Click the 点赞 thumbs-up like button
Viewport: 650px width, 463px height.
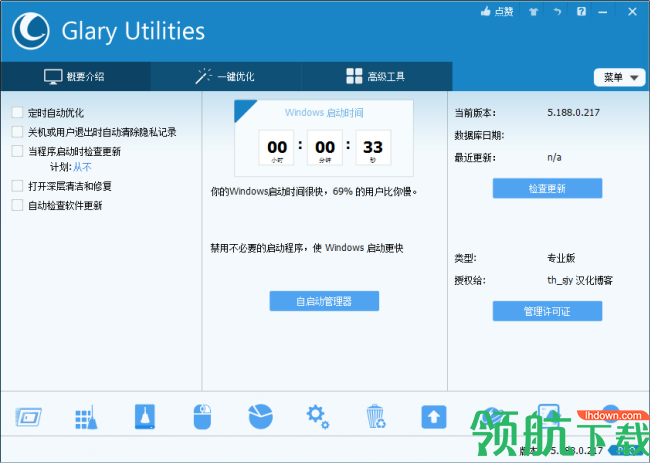pyautogui.click(x=497, y=12)
